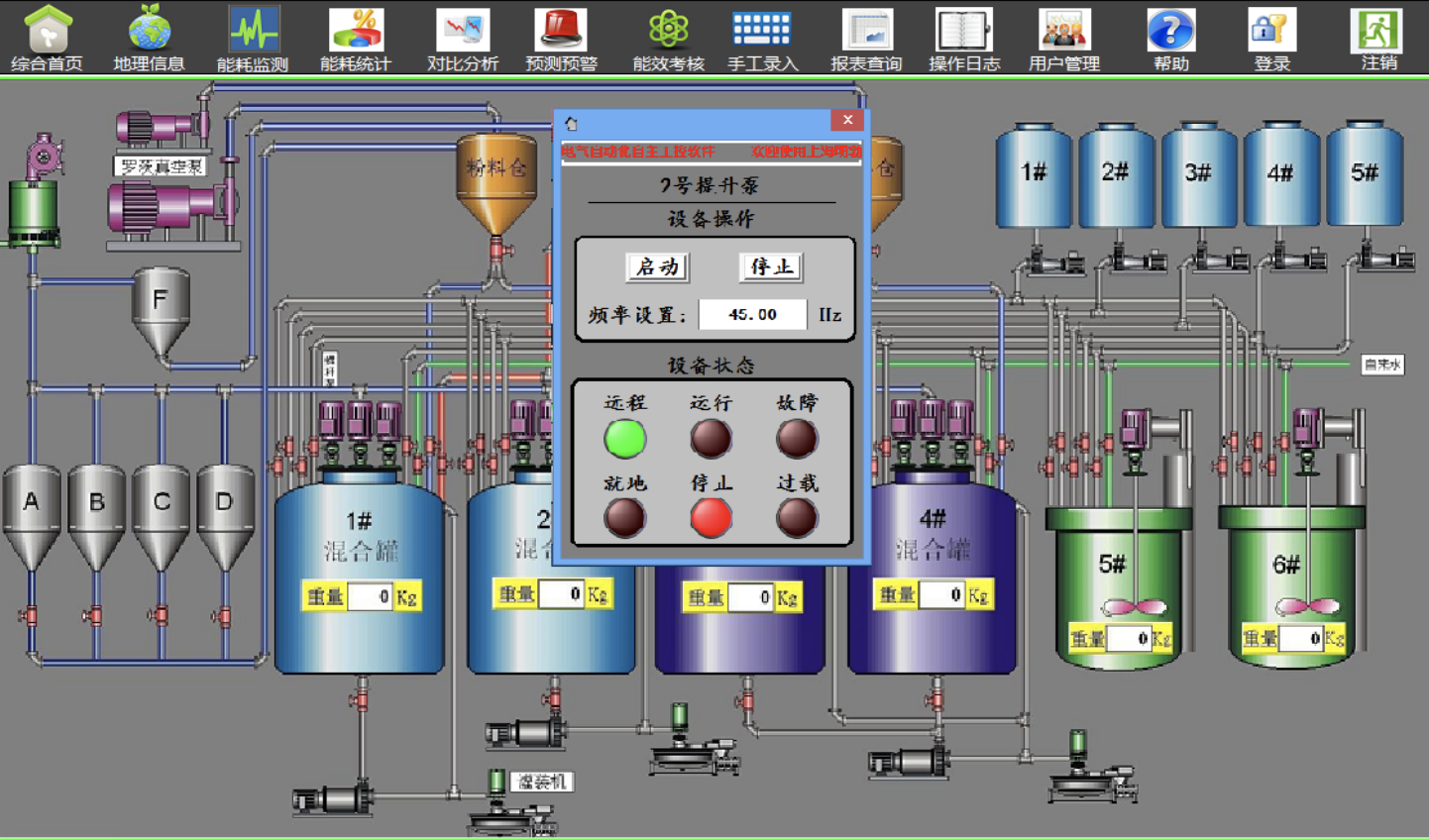
Task: Click the 频率设置 input showing 45.00
Action: (753, 315)
